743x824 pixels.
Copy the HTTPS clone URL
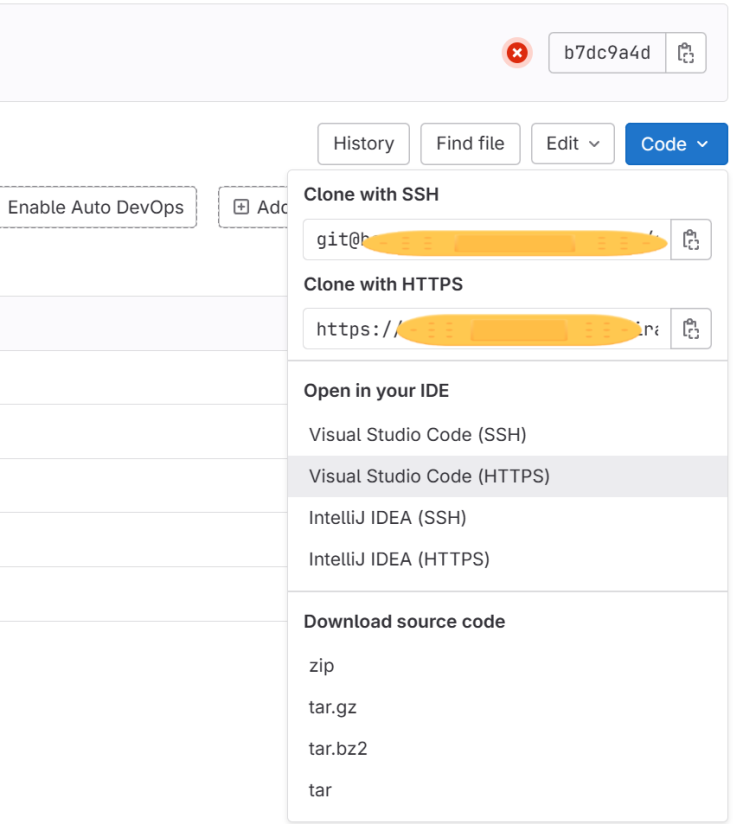tap(690, 329)
